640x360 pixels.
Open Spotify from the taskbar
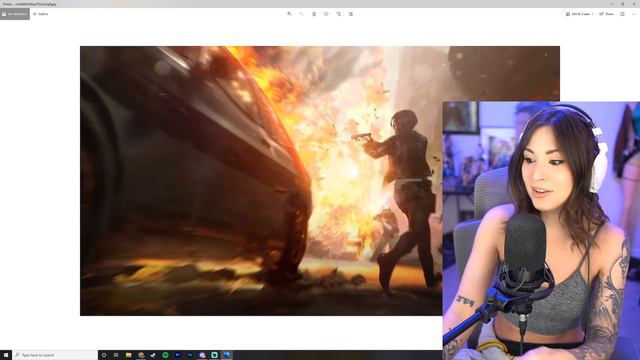(165, 355)
